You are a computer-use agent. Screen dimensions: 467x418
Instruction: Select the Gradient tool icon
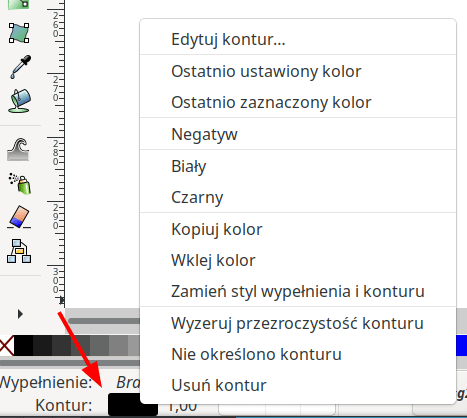tap(19, 5)
